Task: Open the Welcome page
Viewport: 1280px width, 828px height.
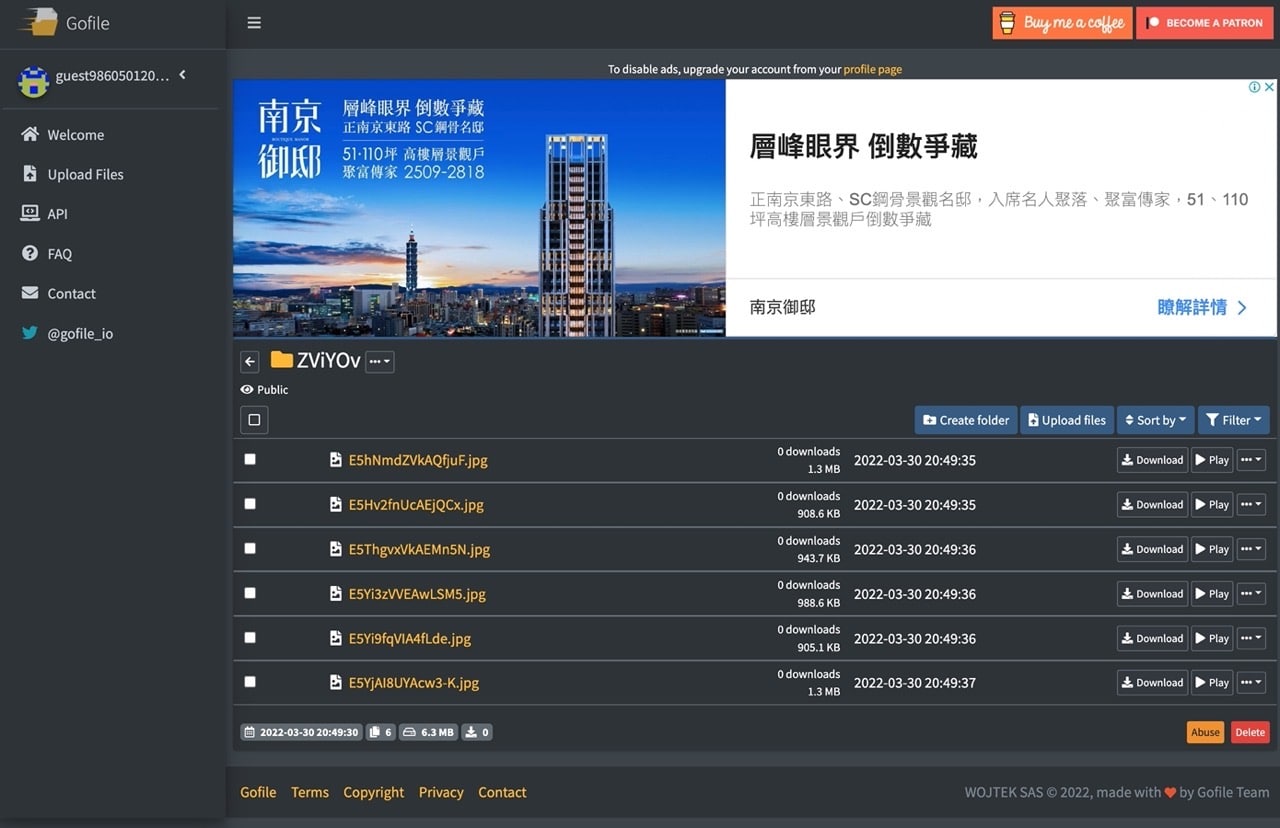Action: 75,135
